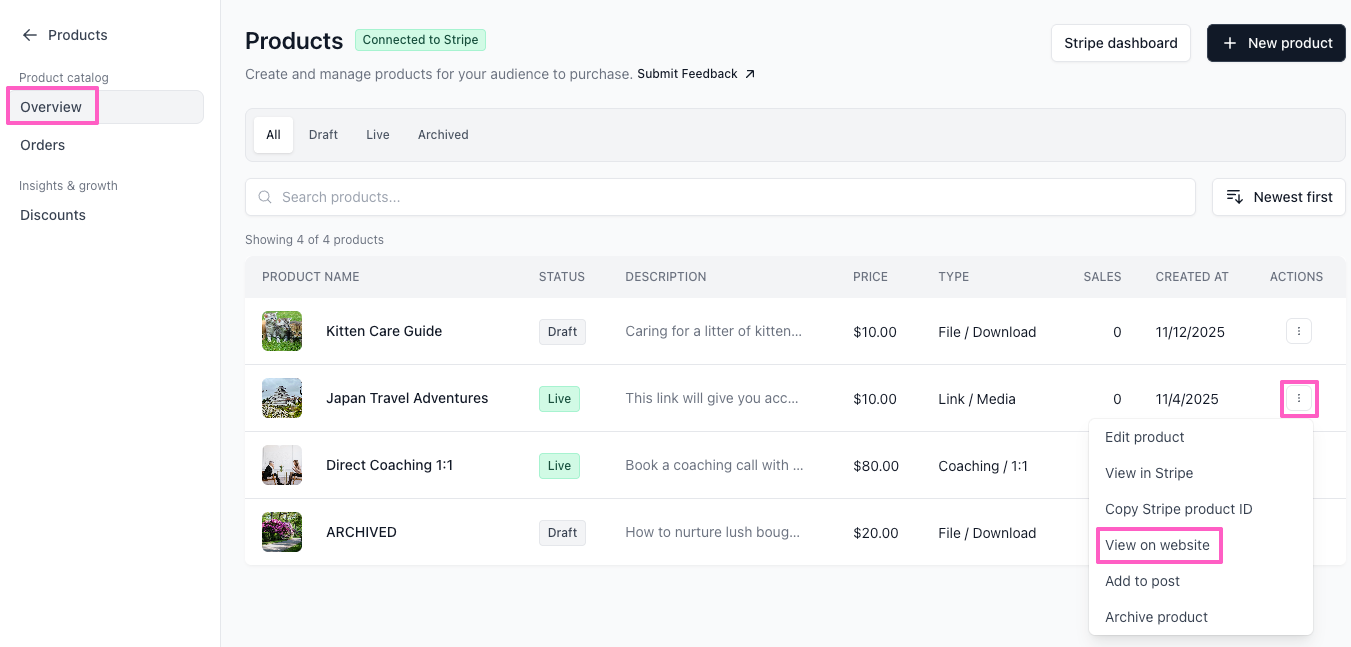This screenshot has height=647, width=1351.
Task: Click the back arrow next to Products
Action: pyautogui.click(x=30, y=35)
